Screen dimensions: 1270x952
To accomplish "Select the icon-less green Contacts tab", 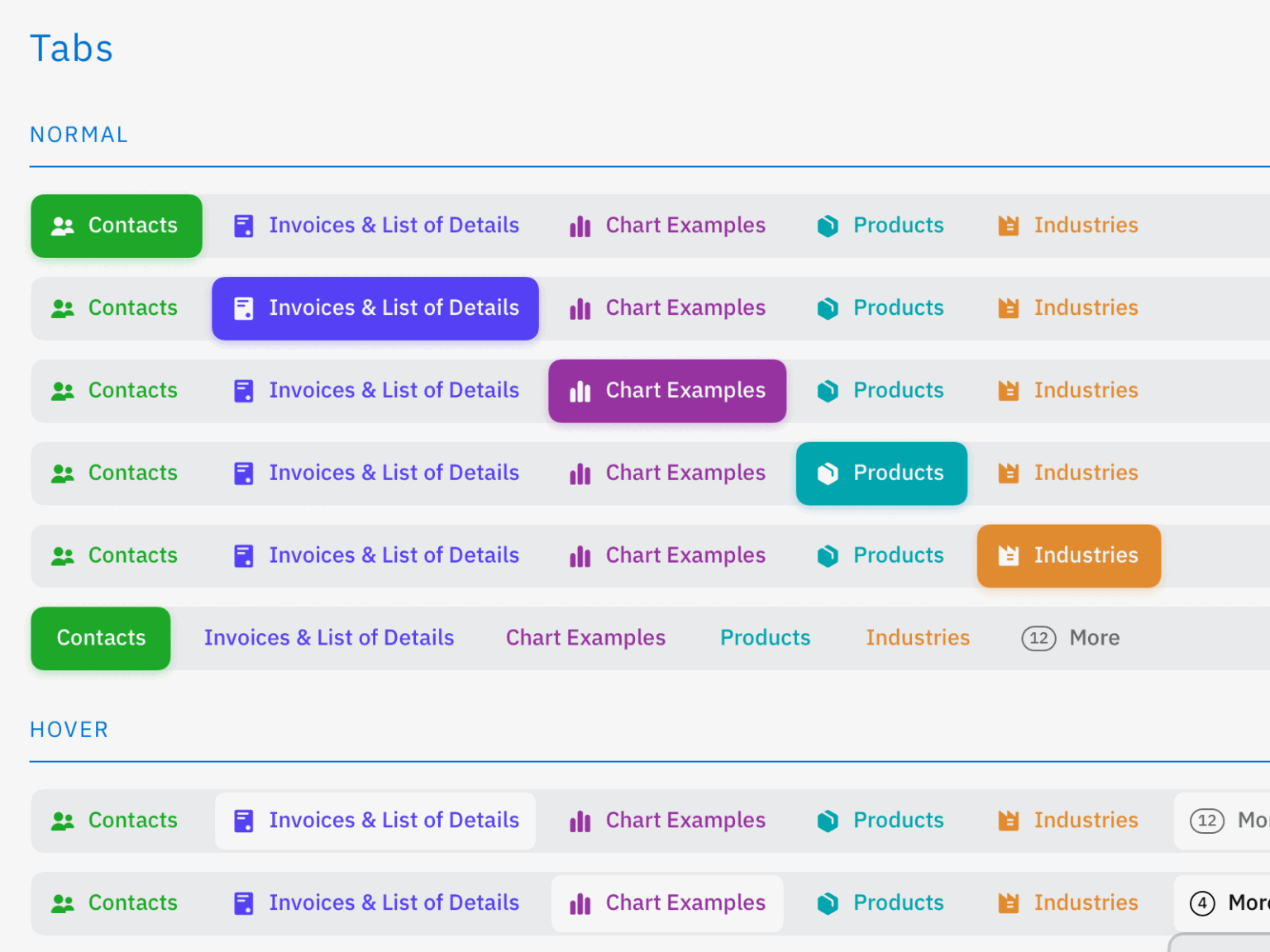I will (101, 638).
